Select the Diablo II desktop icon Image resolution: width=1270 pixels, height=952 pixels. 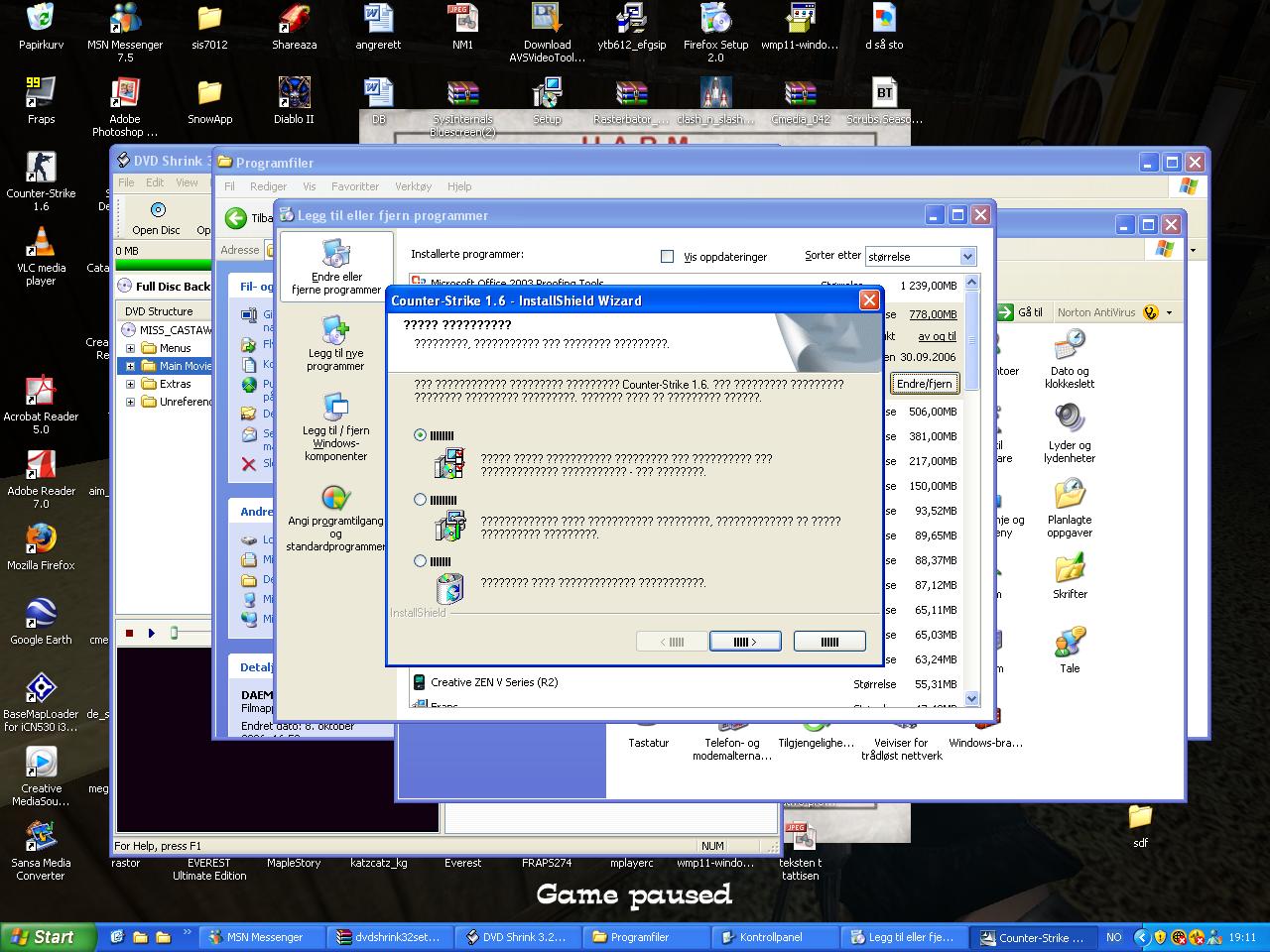pos(294,100)
